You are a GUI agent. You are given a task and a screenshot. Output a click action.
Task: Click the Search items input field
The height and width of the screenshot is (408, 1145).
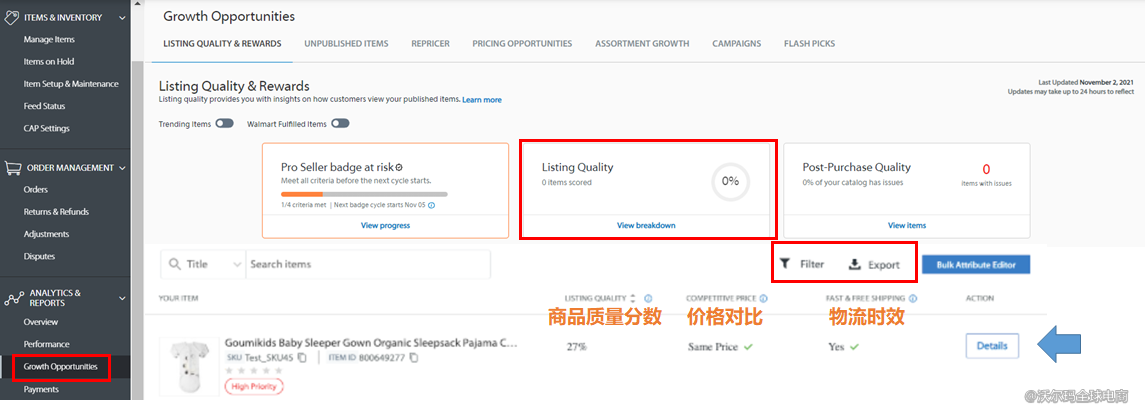(x=368, y=264)
